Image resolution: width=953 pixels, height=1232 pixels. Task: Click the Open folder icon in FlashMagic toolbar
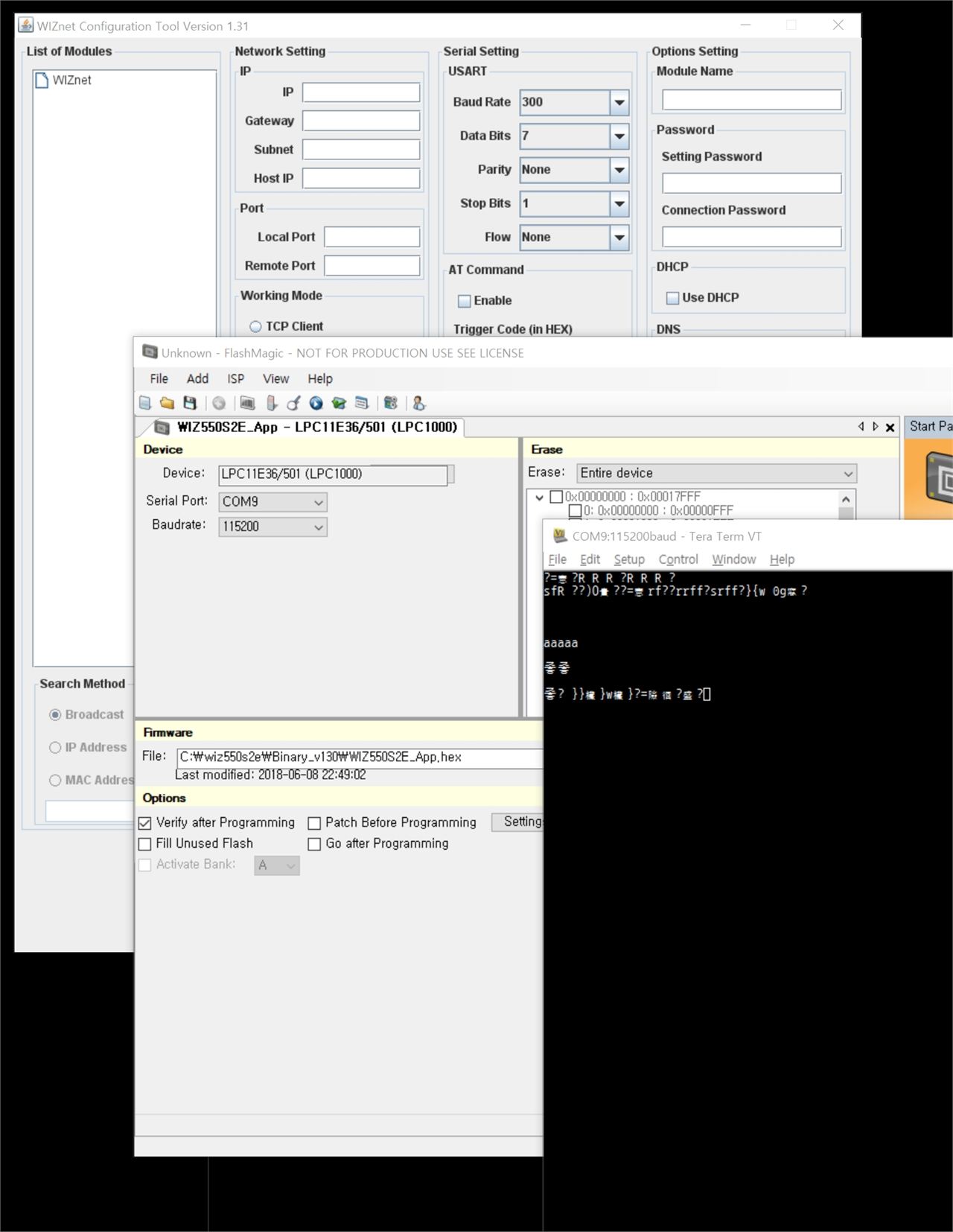167,403
